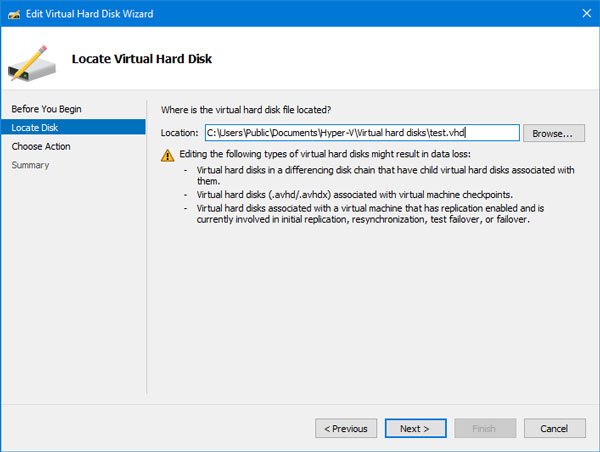Open the Browse... file dialog

click(554, 133)
